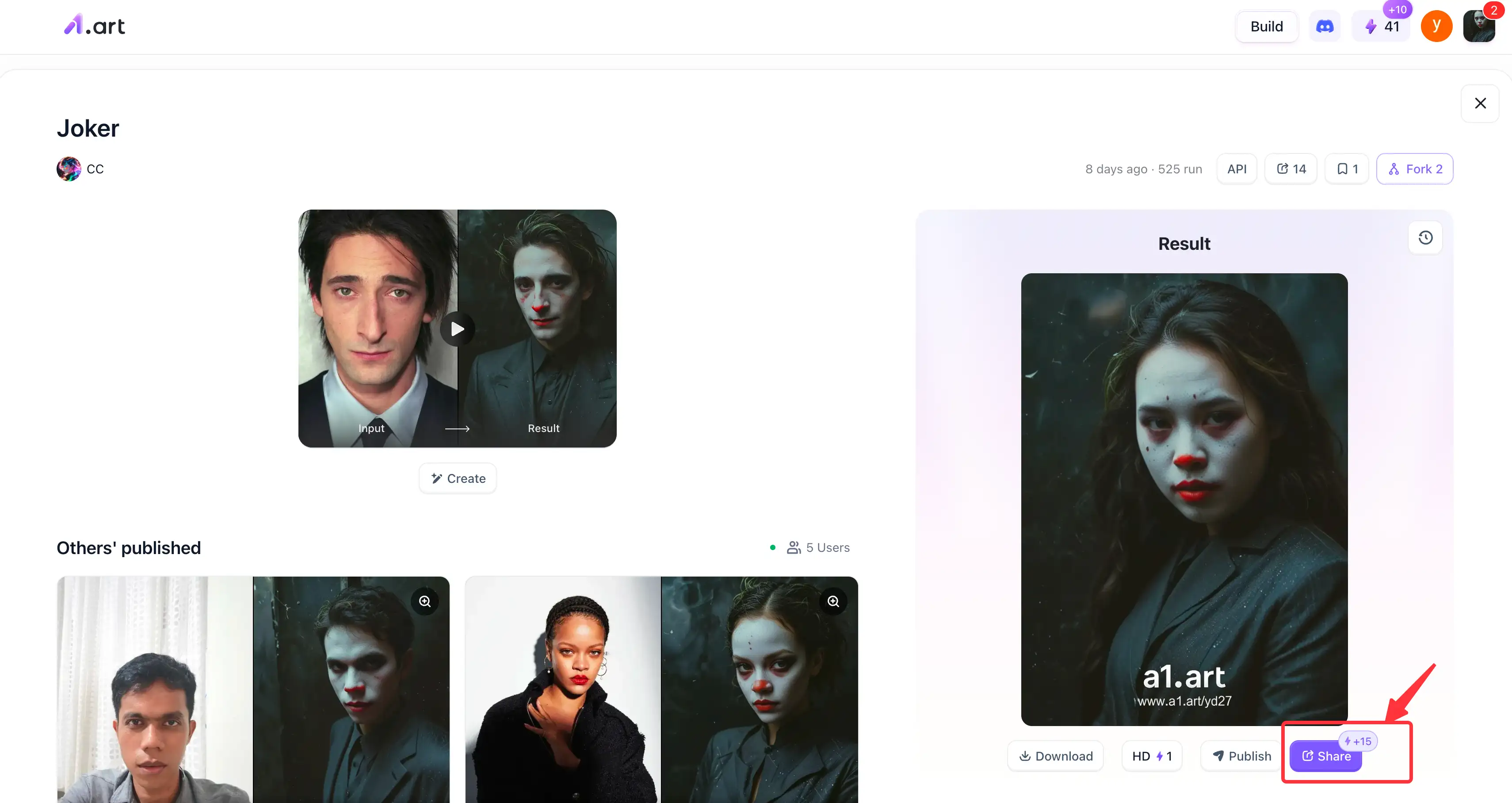Click the Joker title
This screenshot has width=1512, height=803.
88,129
